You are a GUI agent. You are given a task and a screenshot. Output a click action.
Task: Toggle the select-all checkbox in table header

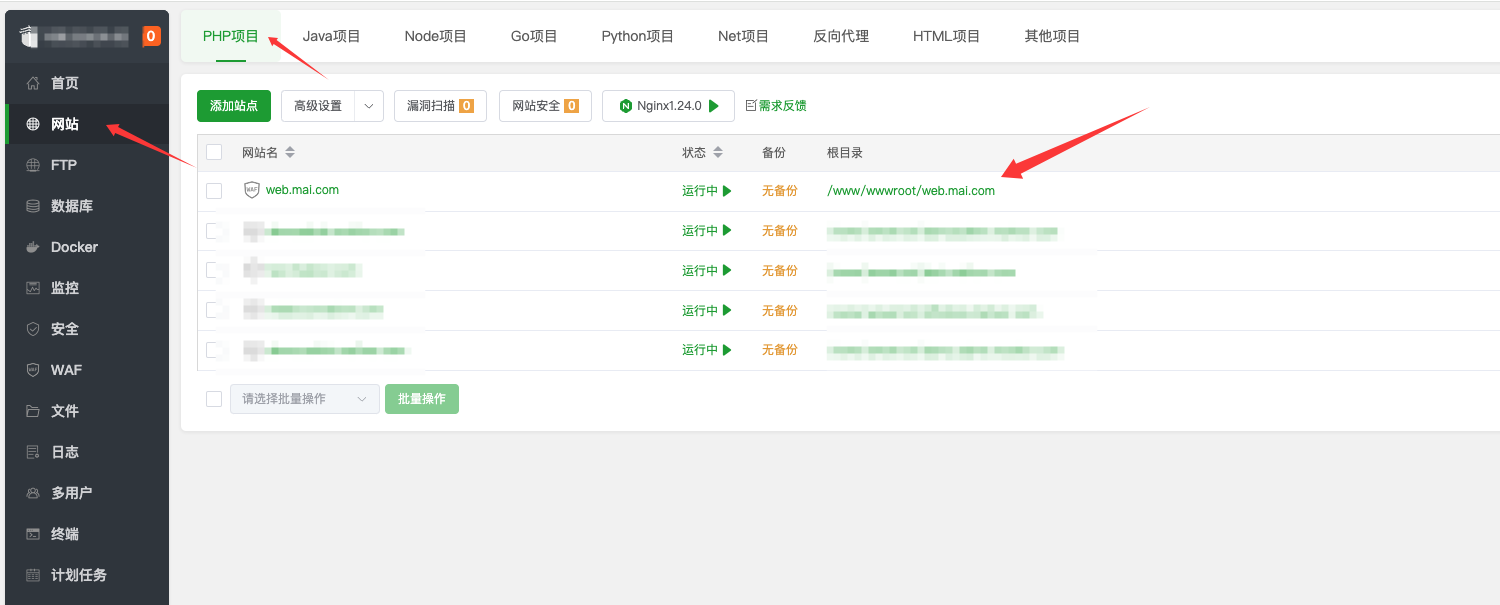214,152
